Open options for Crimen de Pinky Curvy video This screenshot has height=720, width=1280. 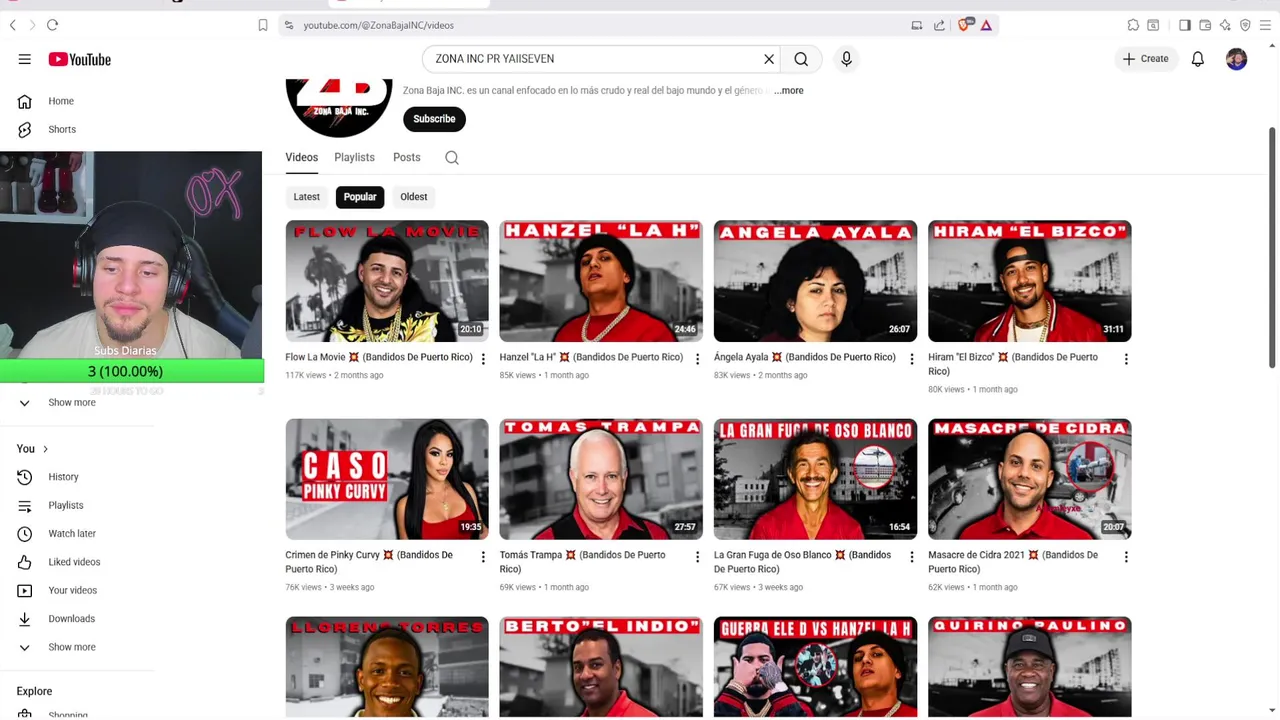[483, 557]
